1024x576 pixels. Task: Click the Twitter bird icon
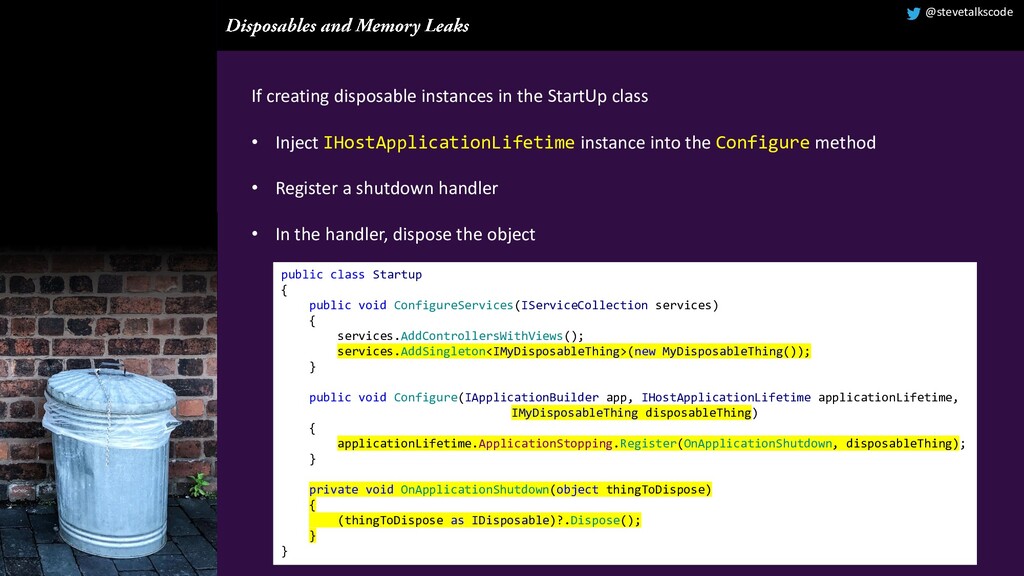pos(913,13)
